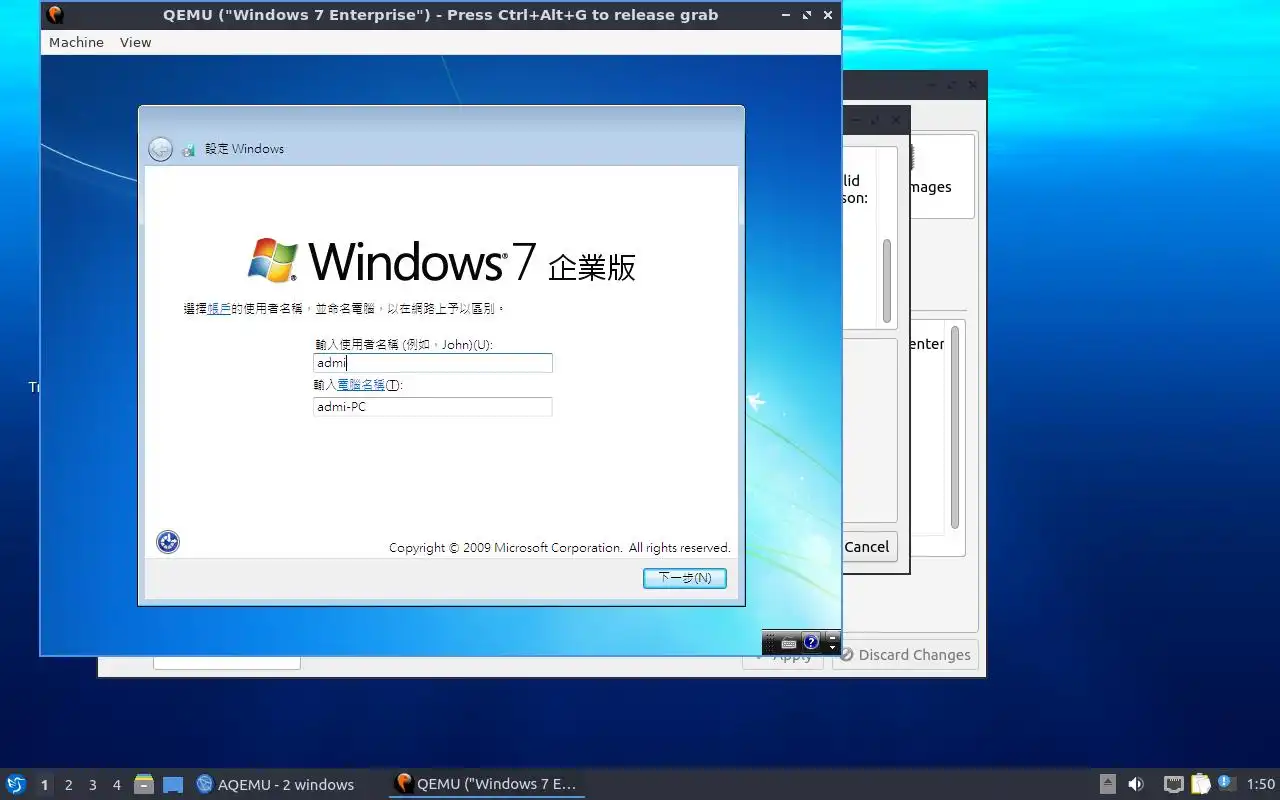Click the eject removable media tray icon
This screenshot has width=1280, height=800.
(x=1108, y=784)
